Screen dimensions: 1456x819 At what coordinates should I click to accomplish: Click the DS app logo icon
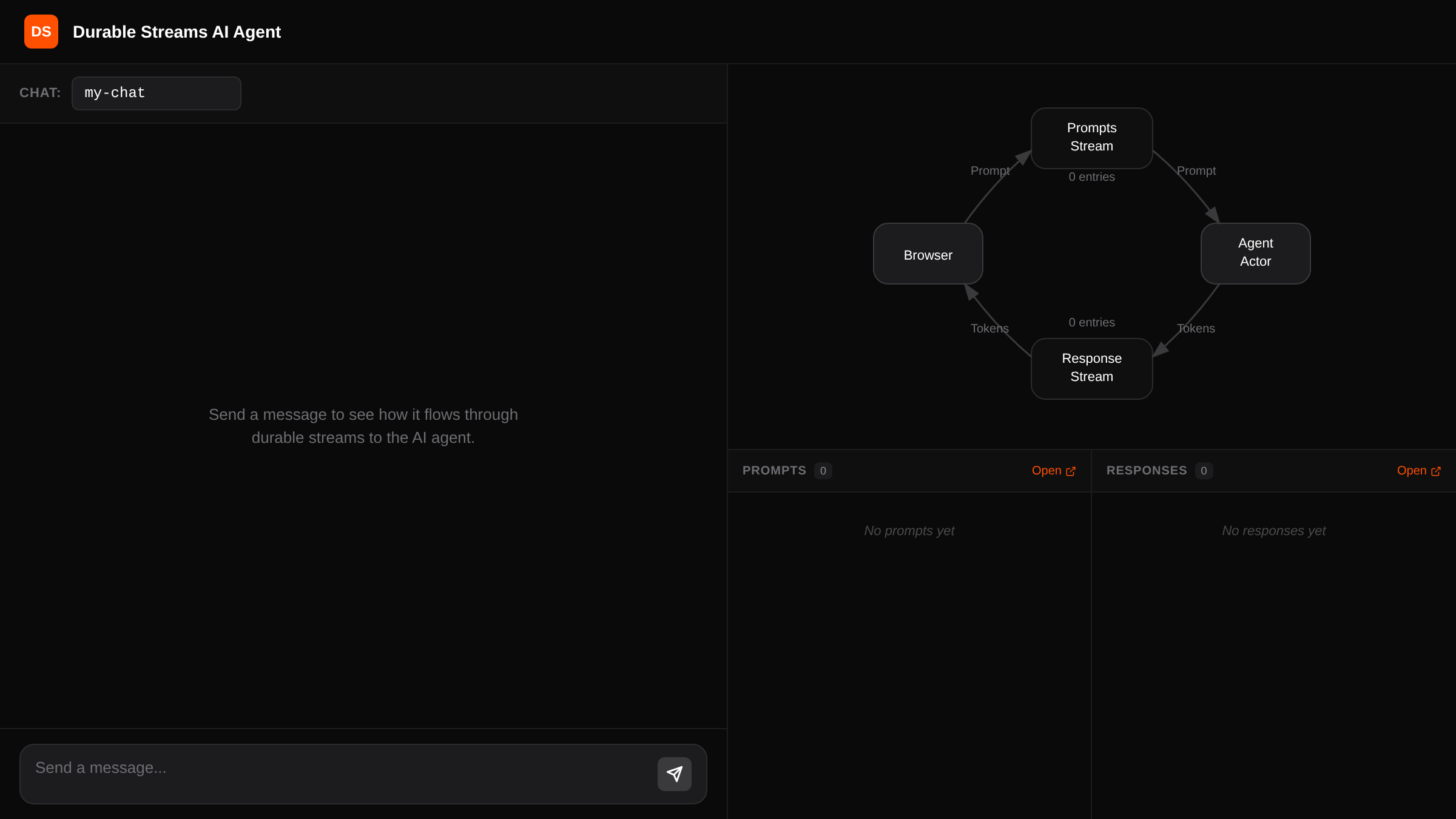point(41,31)
